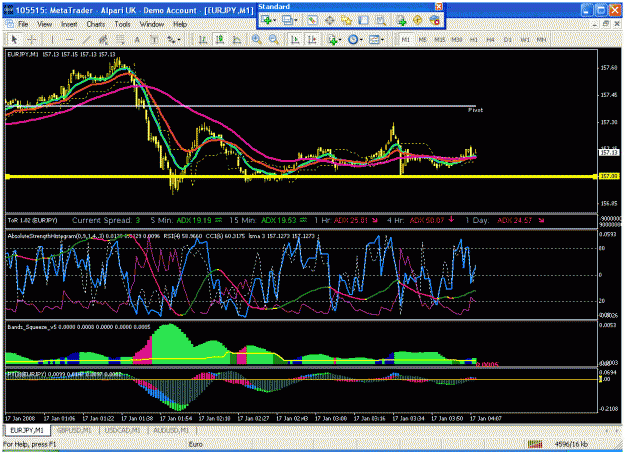Choose the Fibonacci retracement tool

click(x=120, y=39)
